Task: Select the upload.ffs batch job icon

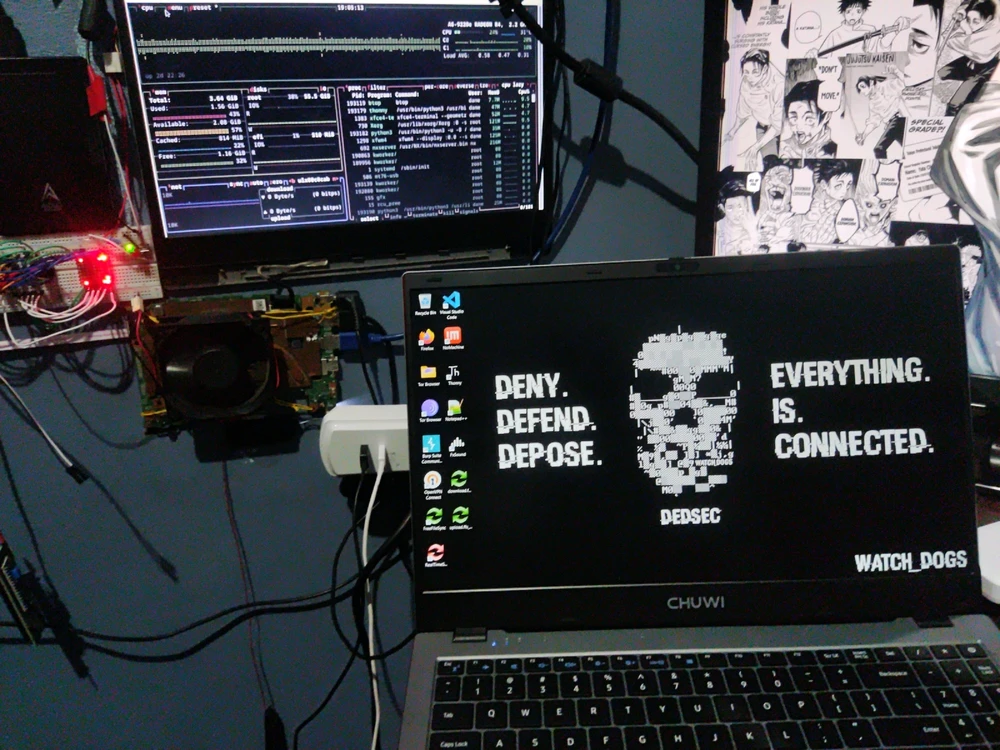Action: [460, 518]
